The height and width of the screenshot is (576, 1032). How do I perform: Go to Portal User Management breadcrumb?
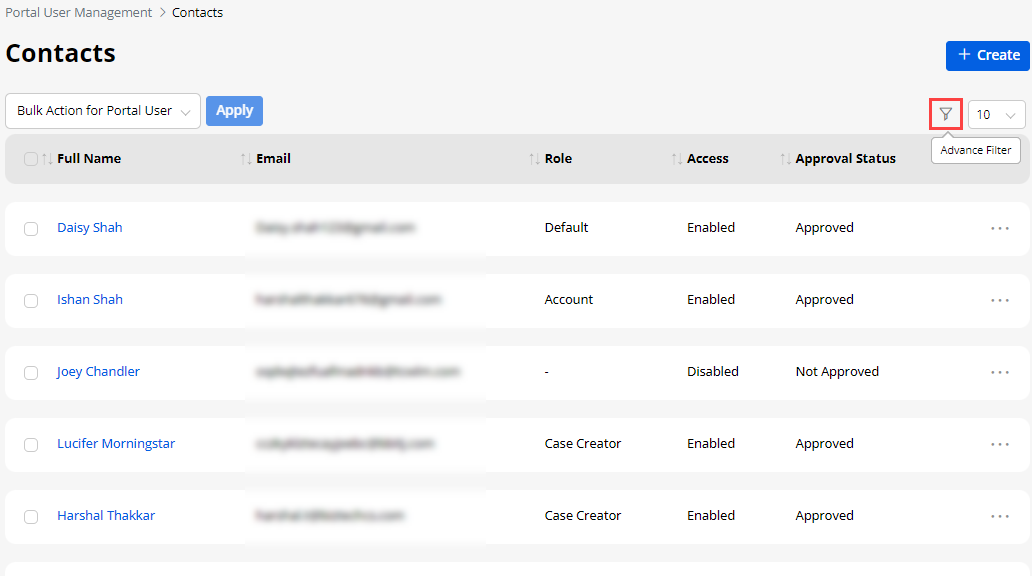pos(79,13)
